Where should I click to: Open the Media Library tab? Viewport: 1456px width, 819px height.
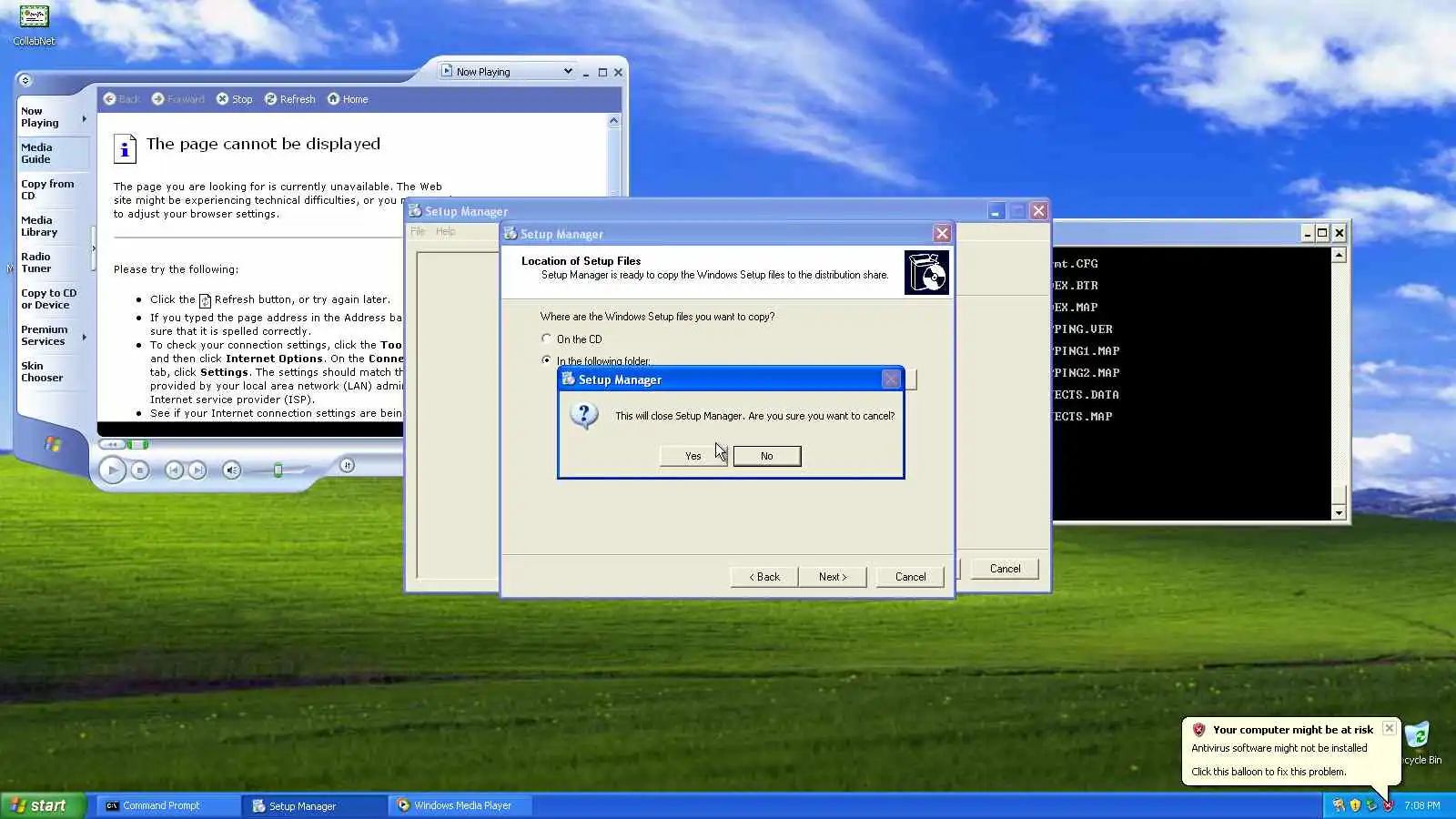53,226
